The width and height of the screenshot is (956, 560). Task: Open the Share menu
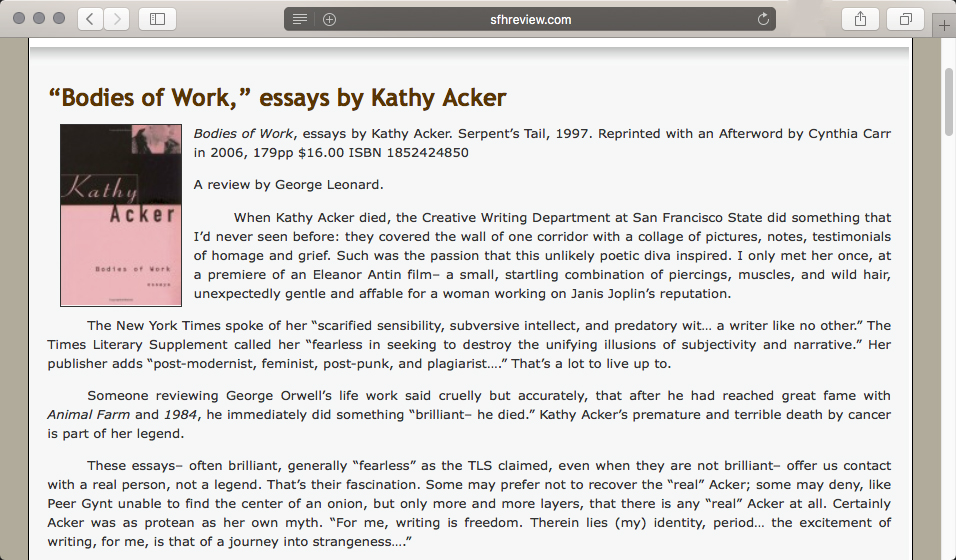[860, 19]
